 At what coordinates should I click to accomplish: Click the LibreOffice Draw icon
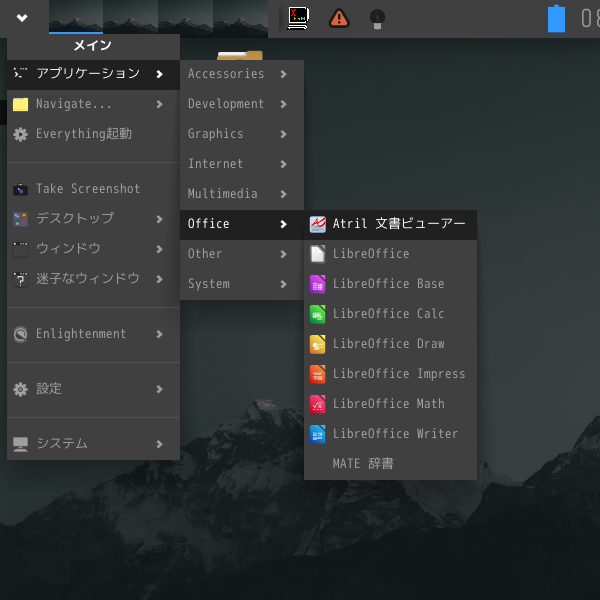317,344
